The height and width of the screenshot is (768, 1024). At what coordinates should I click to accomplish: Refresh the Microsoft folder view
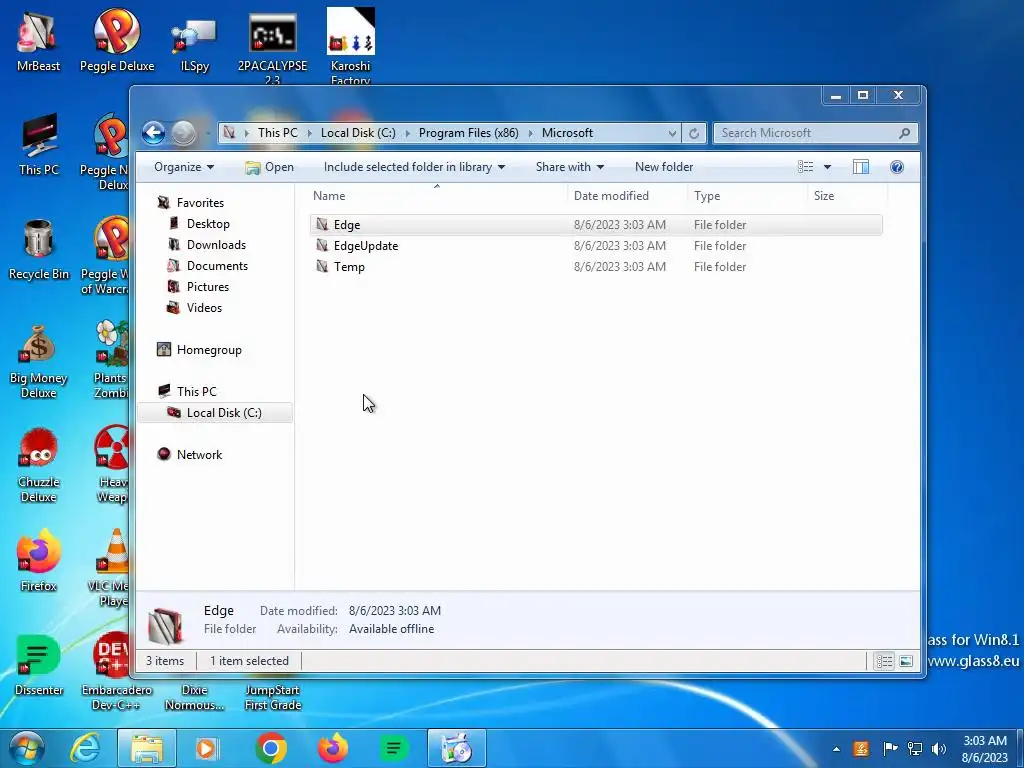(694, 133)
